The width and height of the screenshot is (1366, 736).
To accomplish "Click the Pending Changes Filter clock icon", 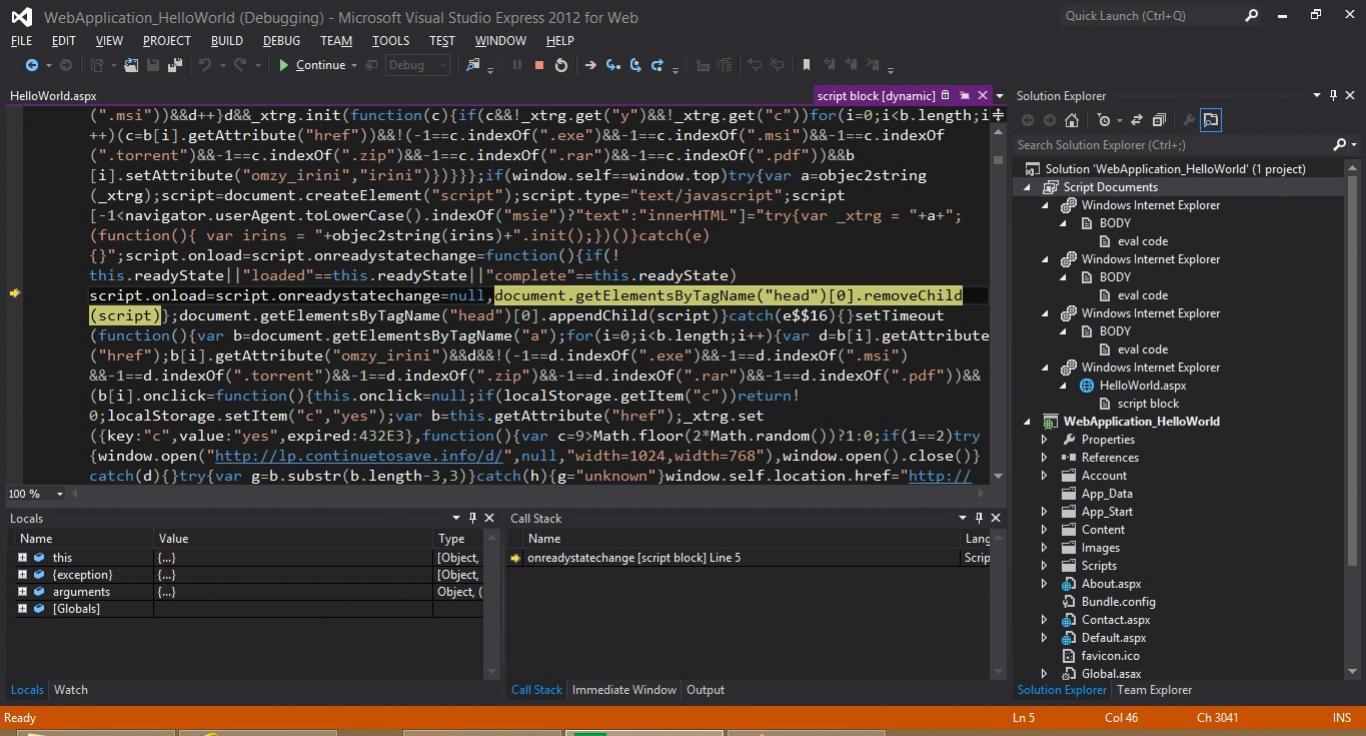I will coord(1104,120).
